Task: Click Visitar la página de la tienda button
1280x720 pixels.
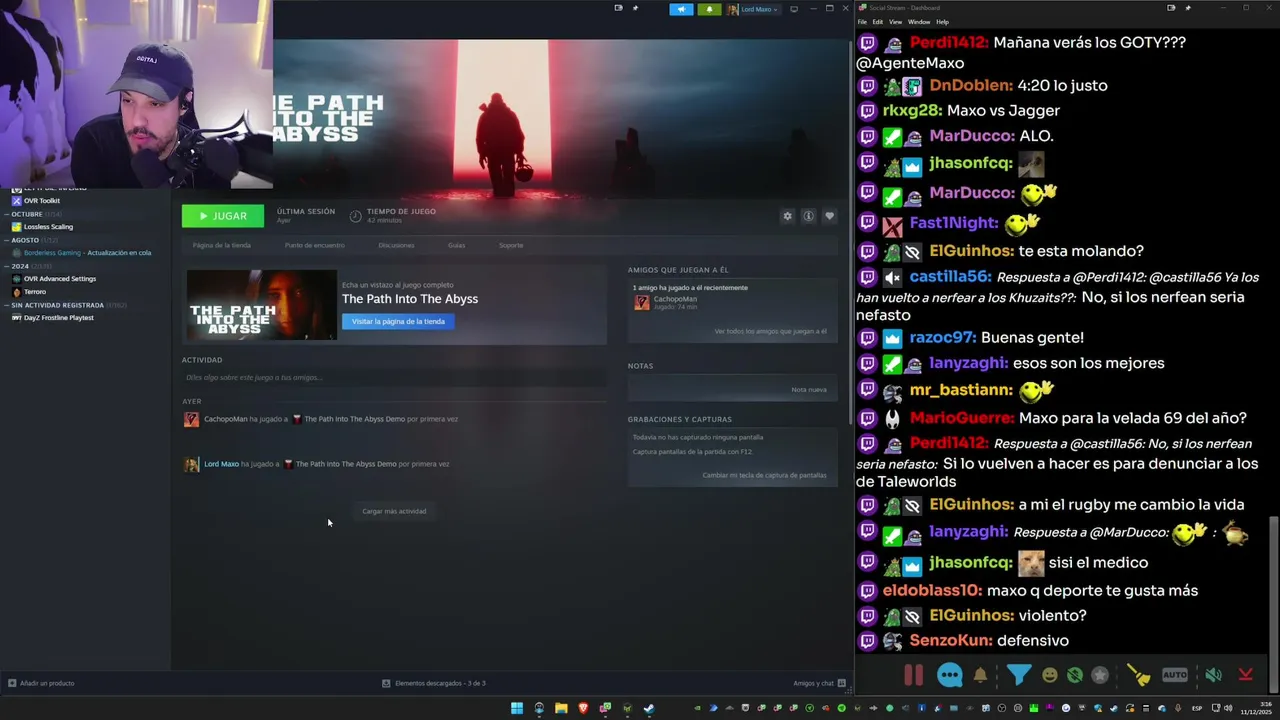Action: 398,321
